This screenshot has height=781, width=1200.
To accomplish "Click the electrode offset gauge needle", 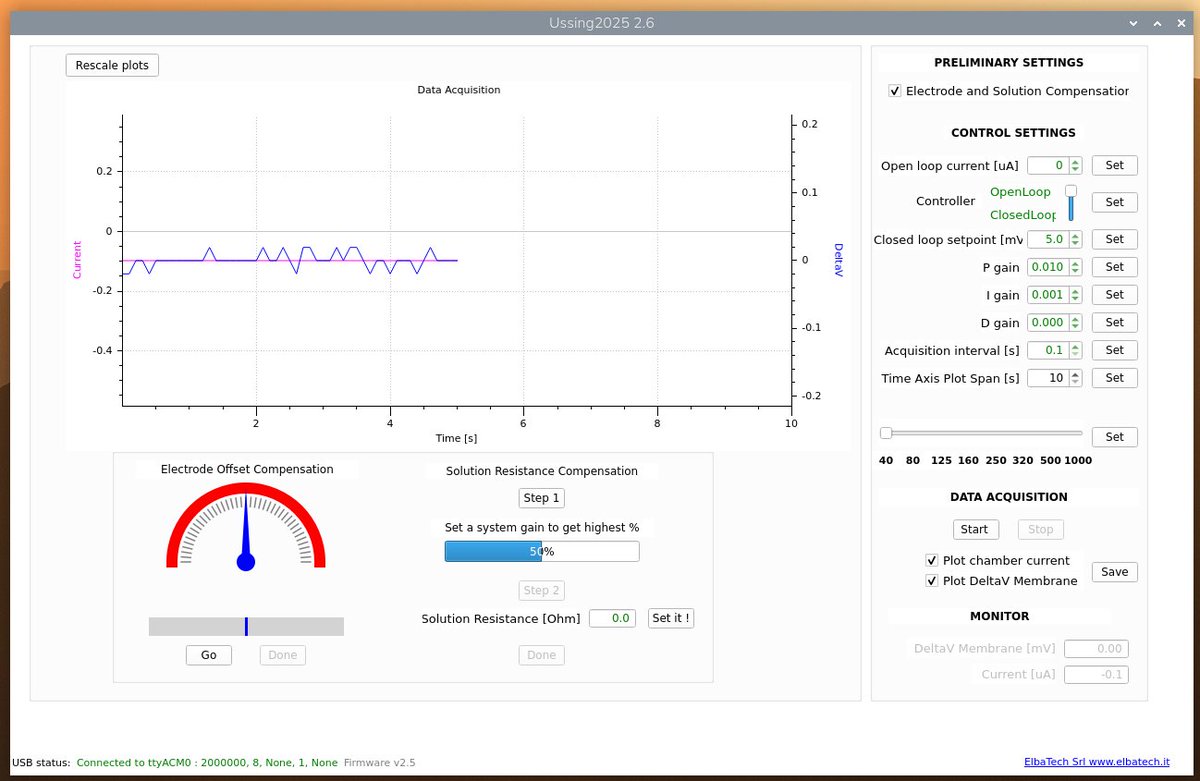I will [246, 532].
